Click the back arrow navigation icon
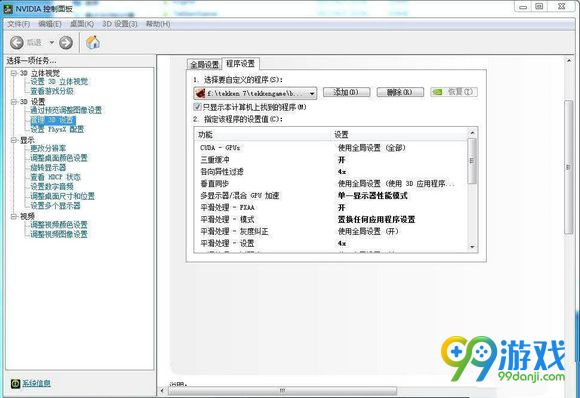The image size is (580, 398). [x=17, y=43]
